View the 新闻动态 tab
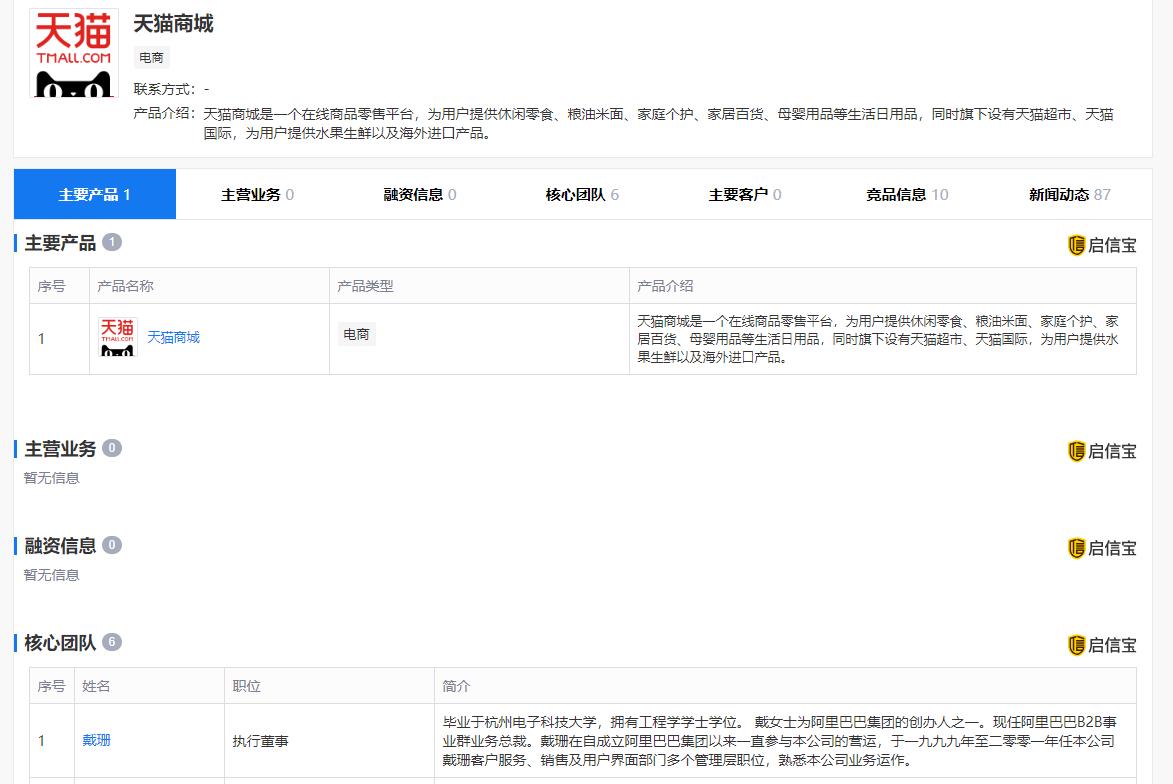1173x784 pixels. [1070, 195]
